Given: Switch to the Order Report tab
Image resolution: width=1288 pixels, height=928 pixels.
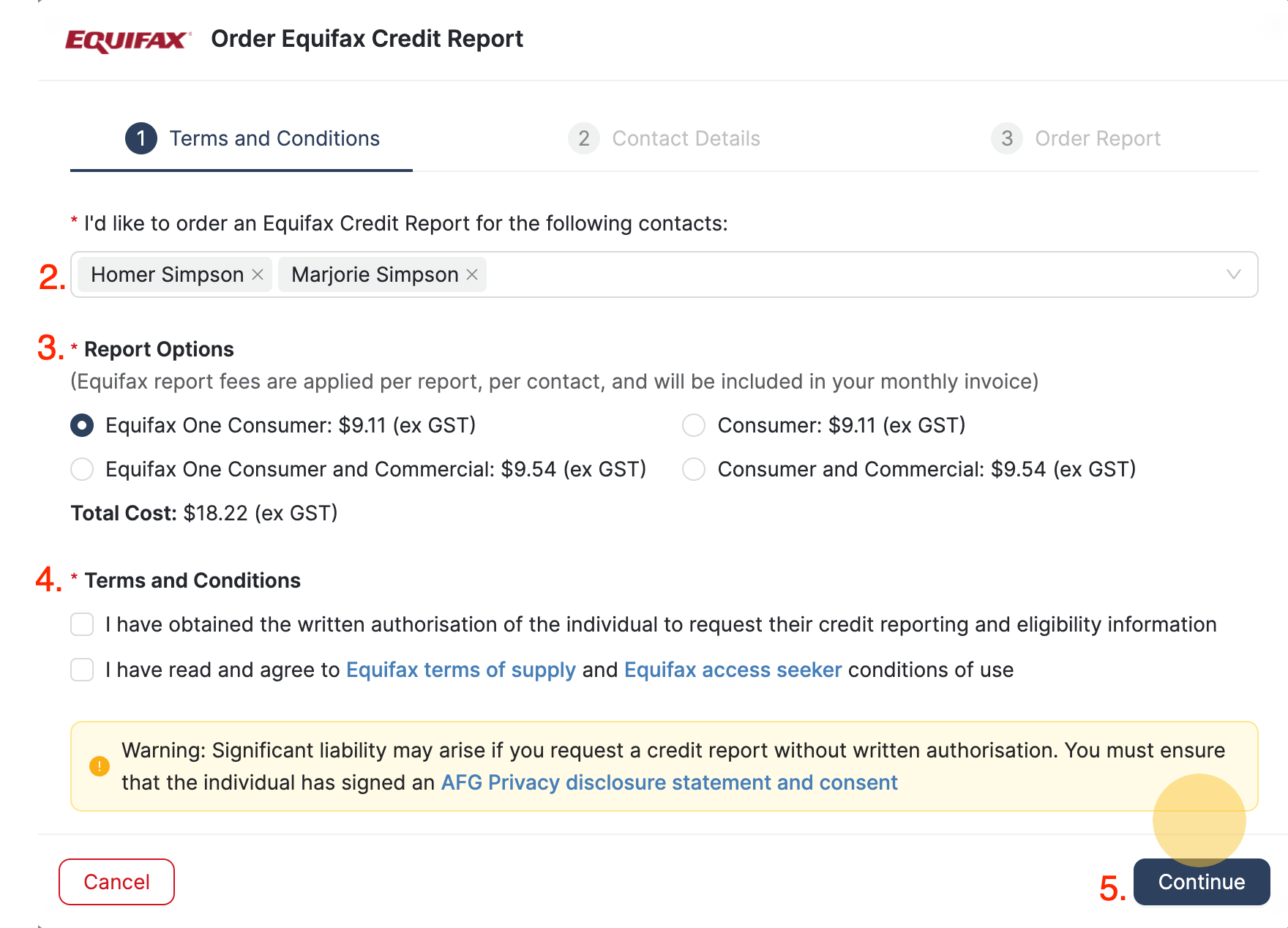Looking at the screenshot, I should [x=1097, y=138].
